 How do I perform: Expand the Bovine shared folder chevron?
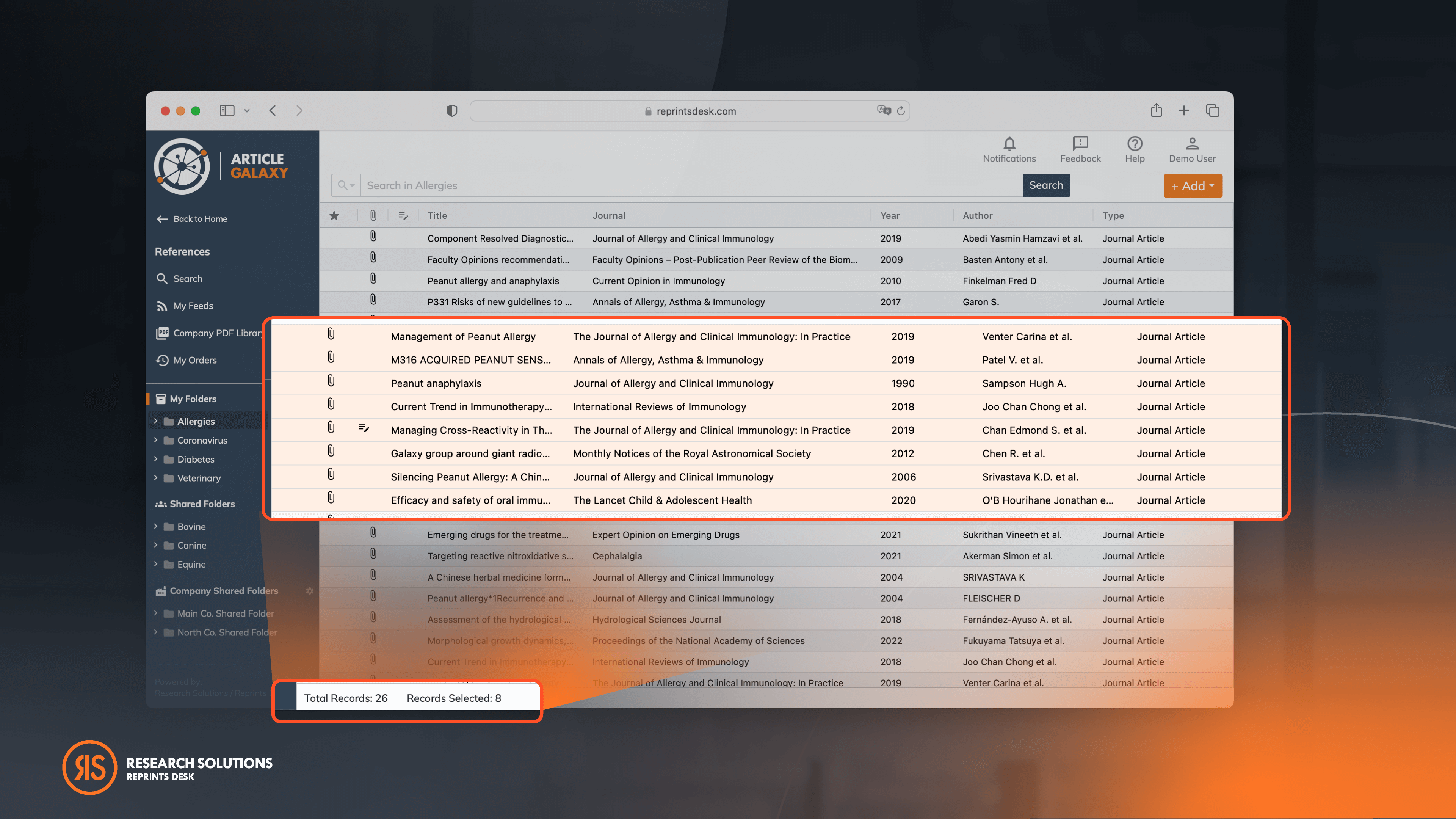(x=155, y=526)
